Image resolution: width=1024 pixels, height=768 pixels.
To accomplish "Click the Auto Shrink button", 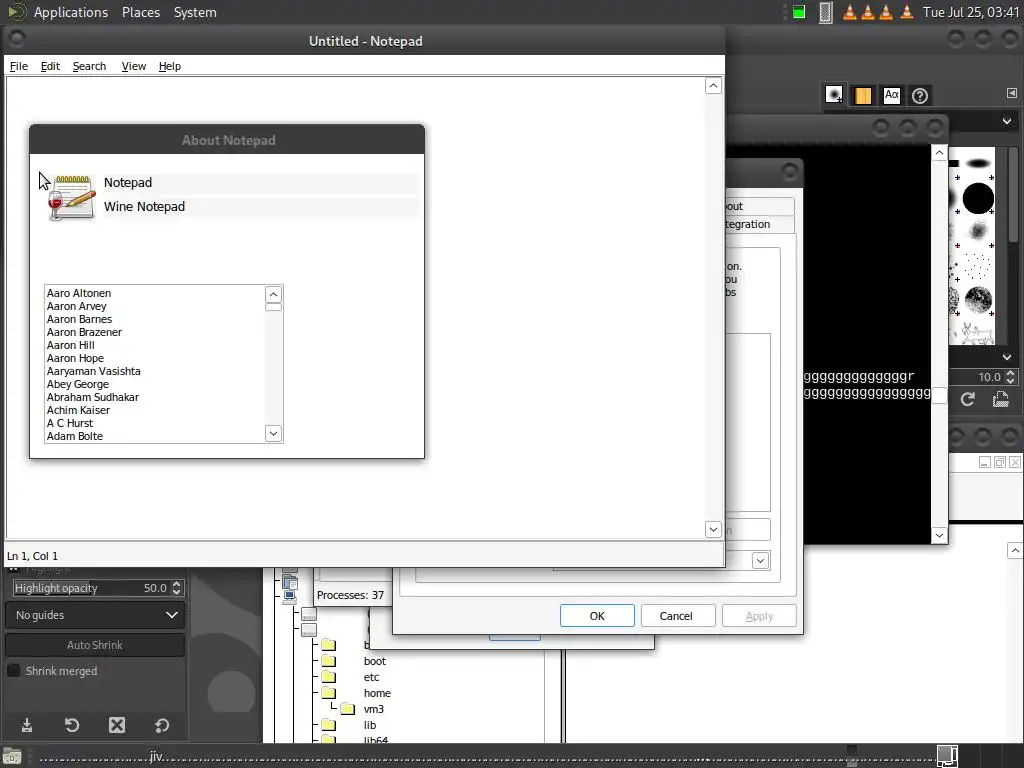I will (95, 645).
